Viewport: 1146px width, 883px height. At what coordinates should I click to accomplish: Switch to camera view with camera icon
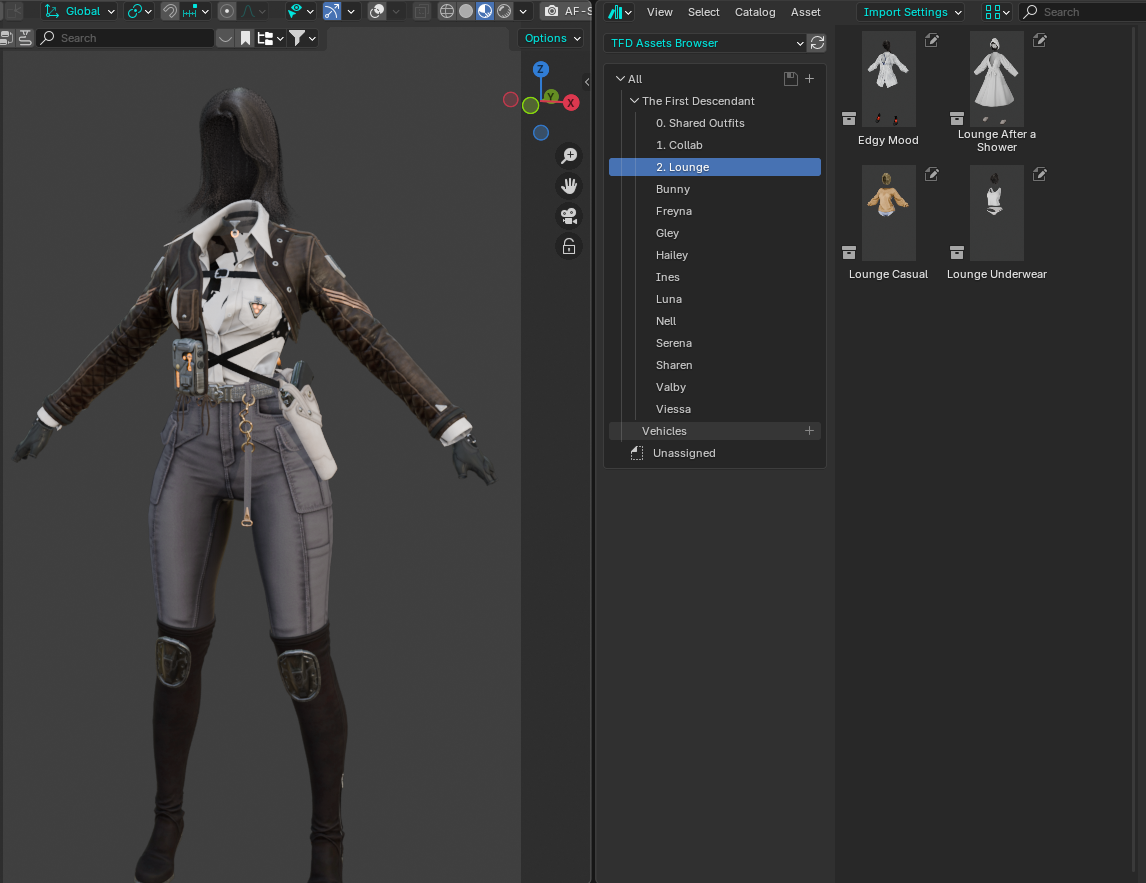(x=569, y=216)
